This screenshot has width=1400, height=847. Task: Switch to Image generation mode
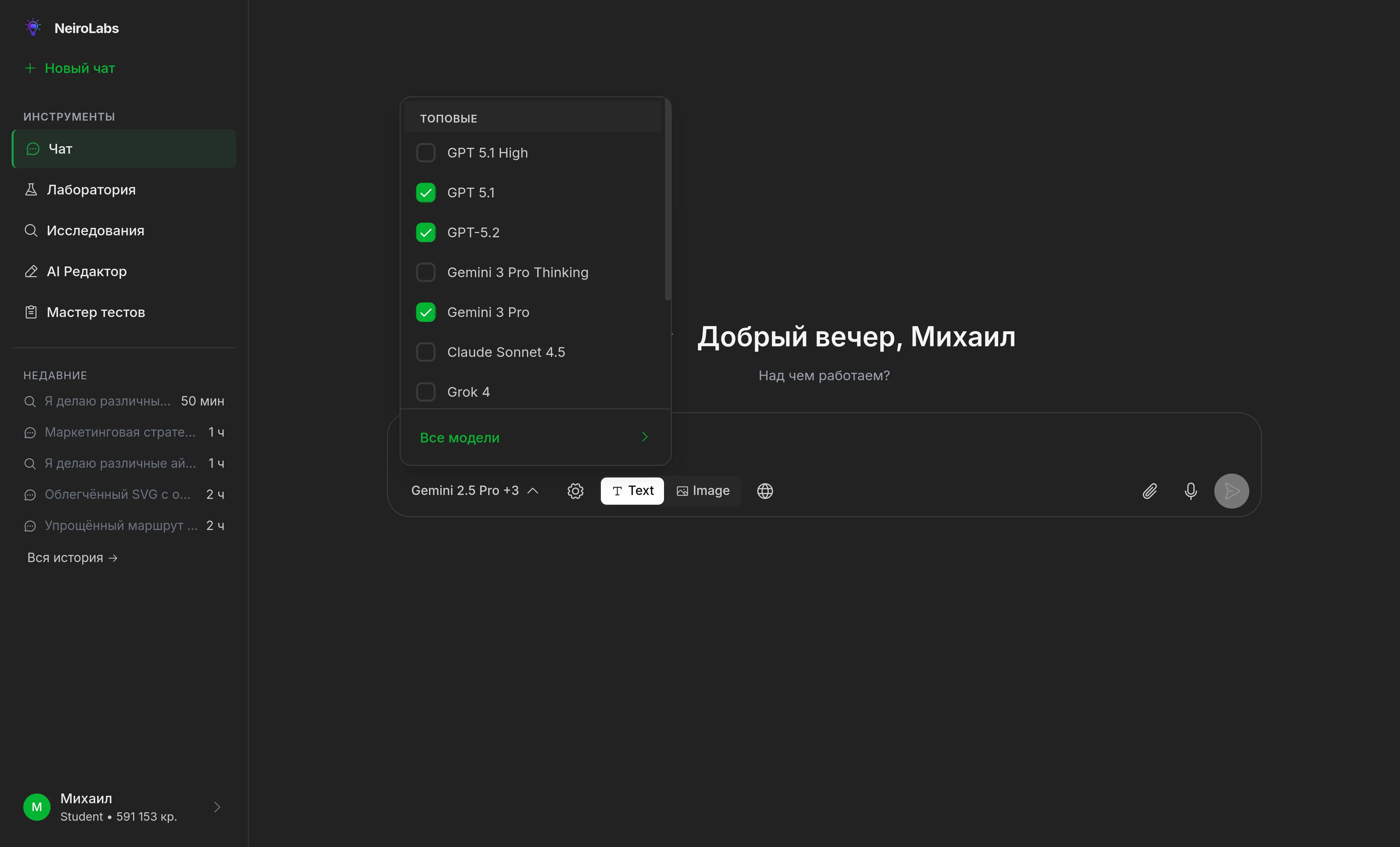[703, 490]
